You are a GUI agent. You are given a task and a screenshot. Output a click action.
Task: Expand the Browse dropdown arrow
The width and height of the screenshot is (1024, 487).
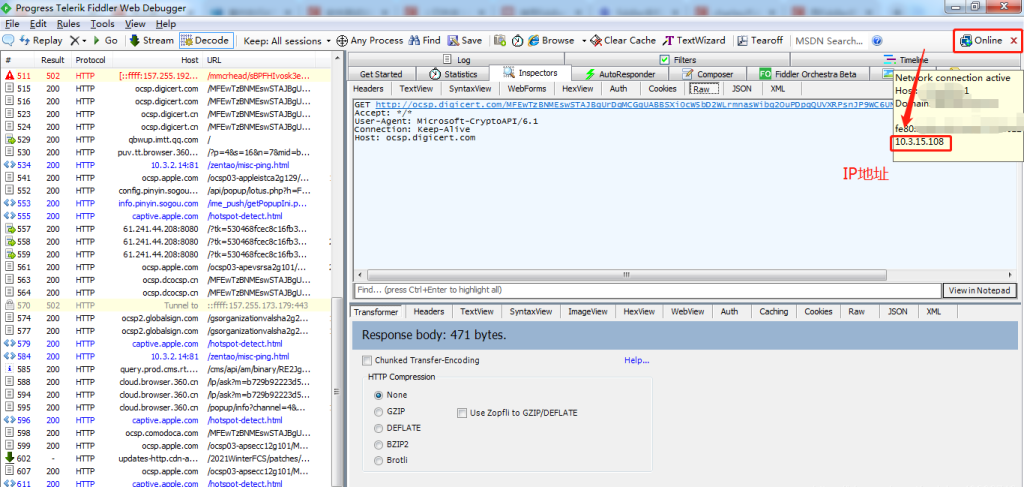point(584,40)
